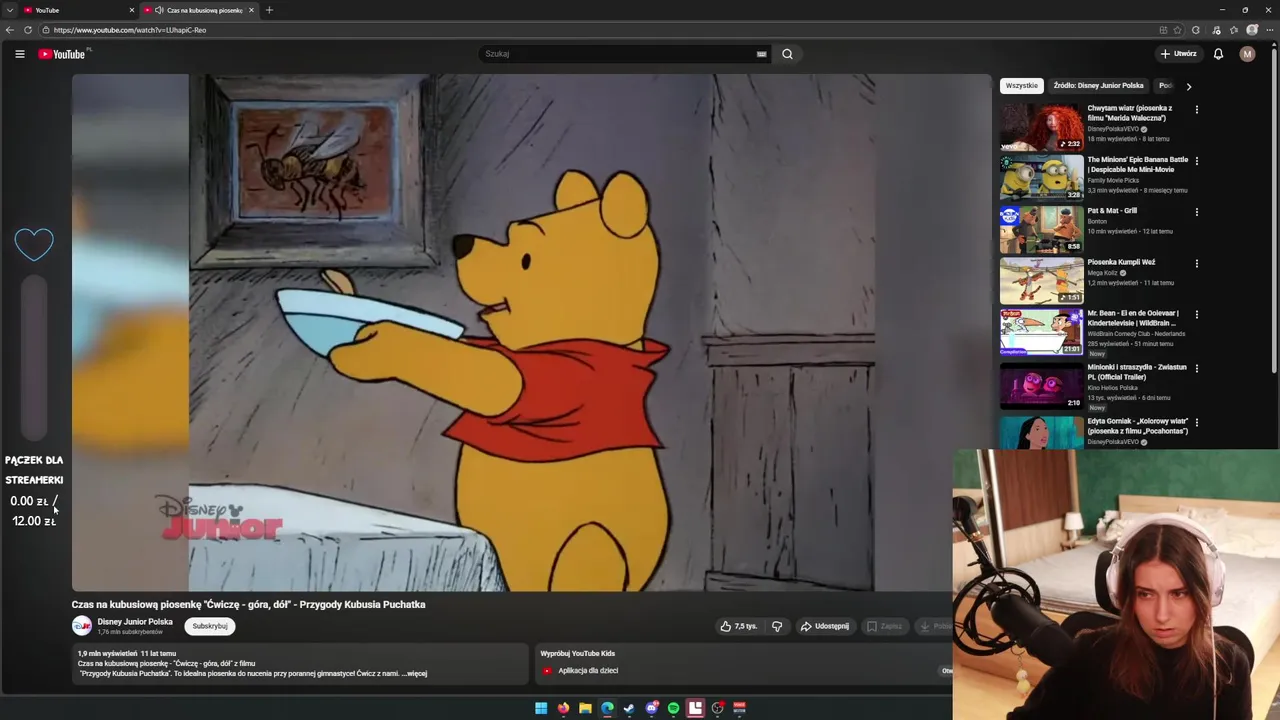1280x720 pixels.
Task: Open Spotify from taskbar
Action: pos(673,708)
